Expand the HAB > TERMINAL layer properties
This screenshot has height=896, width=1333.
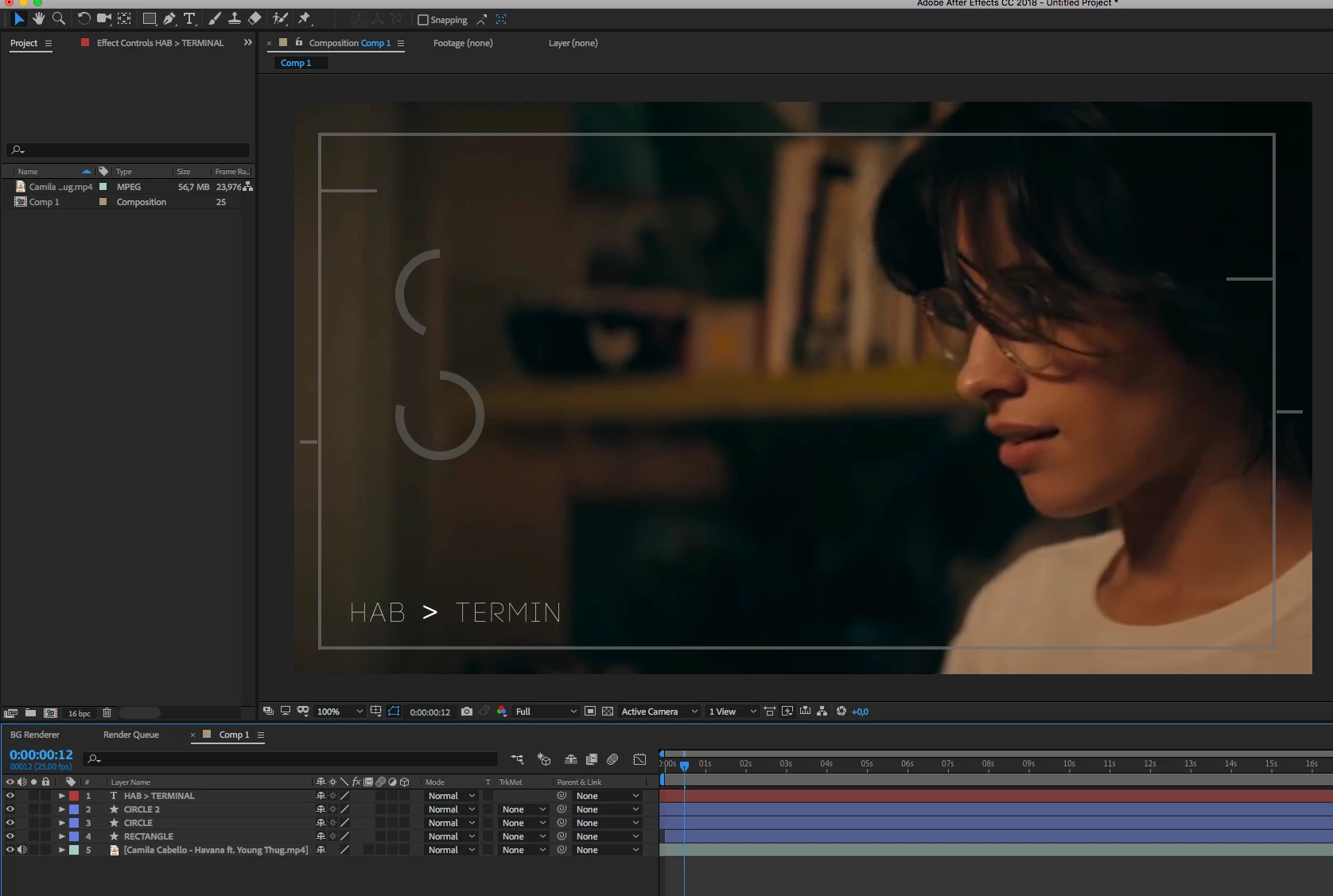(62, 796)
